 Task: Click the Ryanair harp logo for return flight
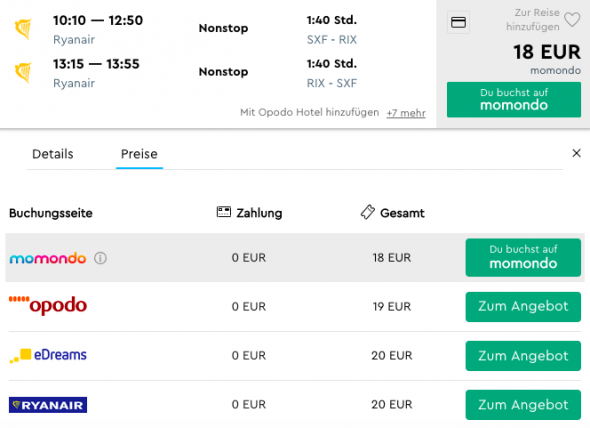point(23,72)
